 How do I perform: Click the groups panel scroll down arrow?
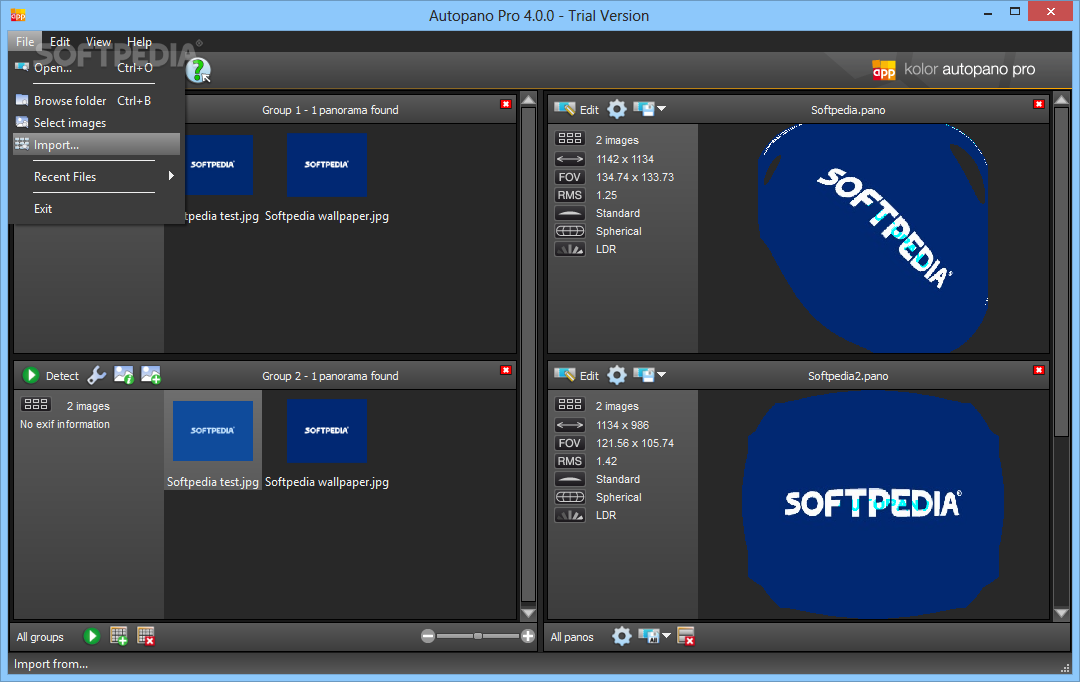528,613
